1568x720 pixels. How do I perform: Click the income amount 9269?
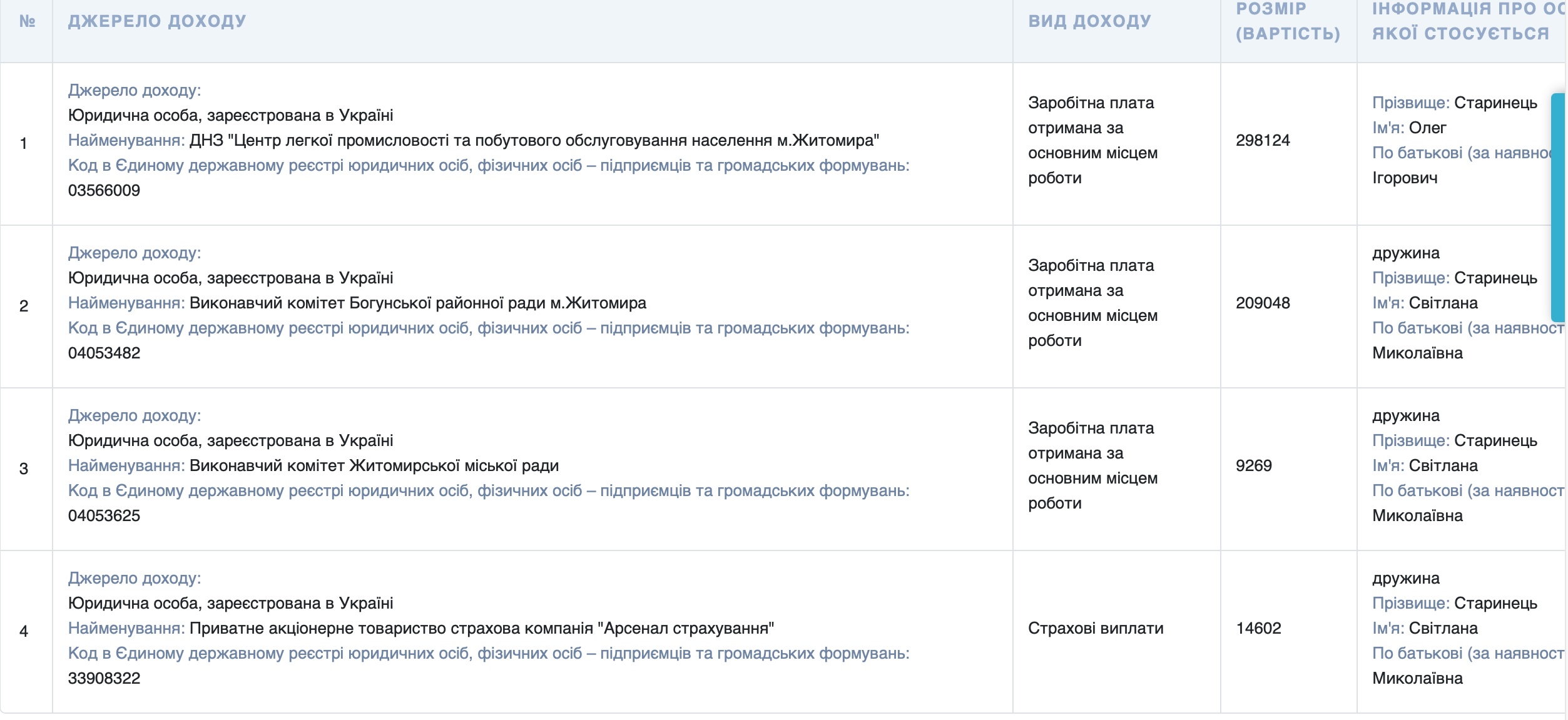1253,465
